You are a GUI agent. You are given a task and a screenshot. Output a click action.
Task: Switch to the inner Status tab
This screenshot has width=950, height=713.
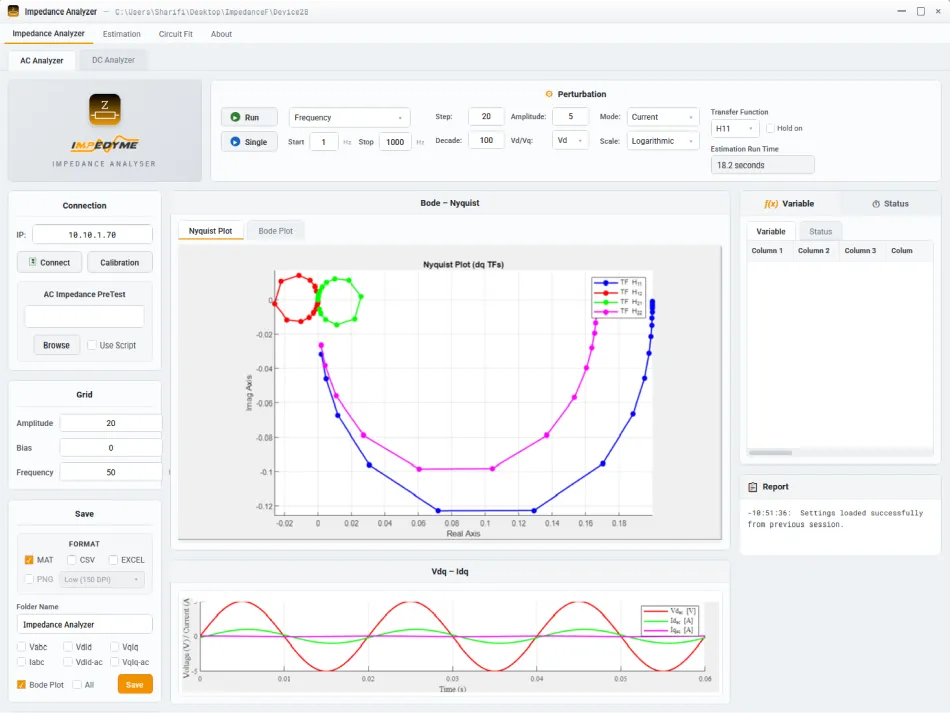[820, 231]
